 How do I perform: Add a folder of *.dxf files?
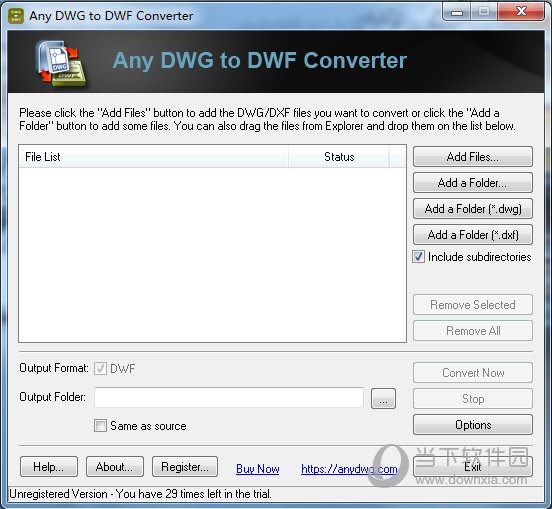[472, 235]
